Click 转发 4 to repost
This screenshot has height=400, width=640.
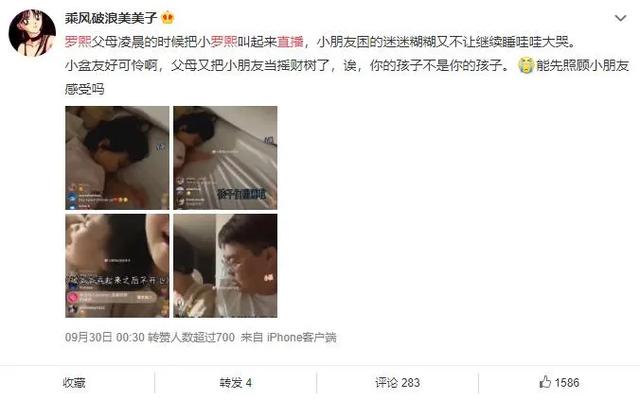(236, 382)
